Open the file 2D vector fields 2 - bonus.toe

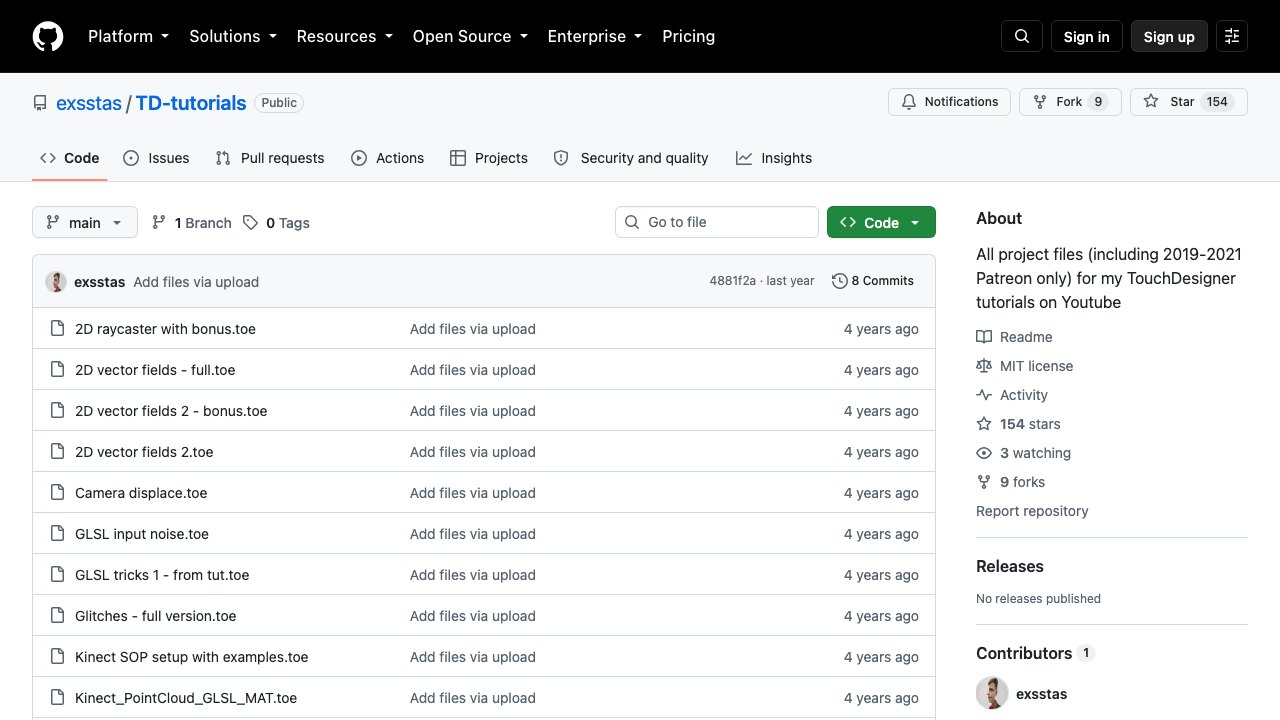[x=171, y=411]
